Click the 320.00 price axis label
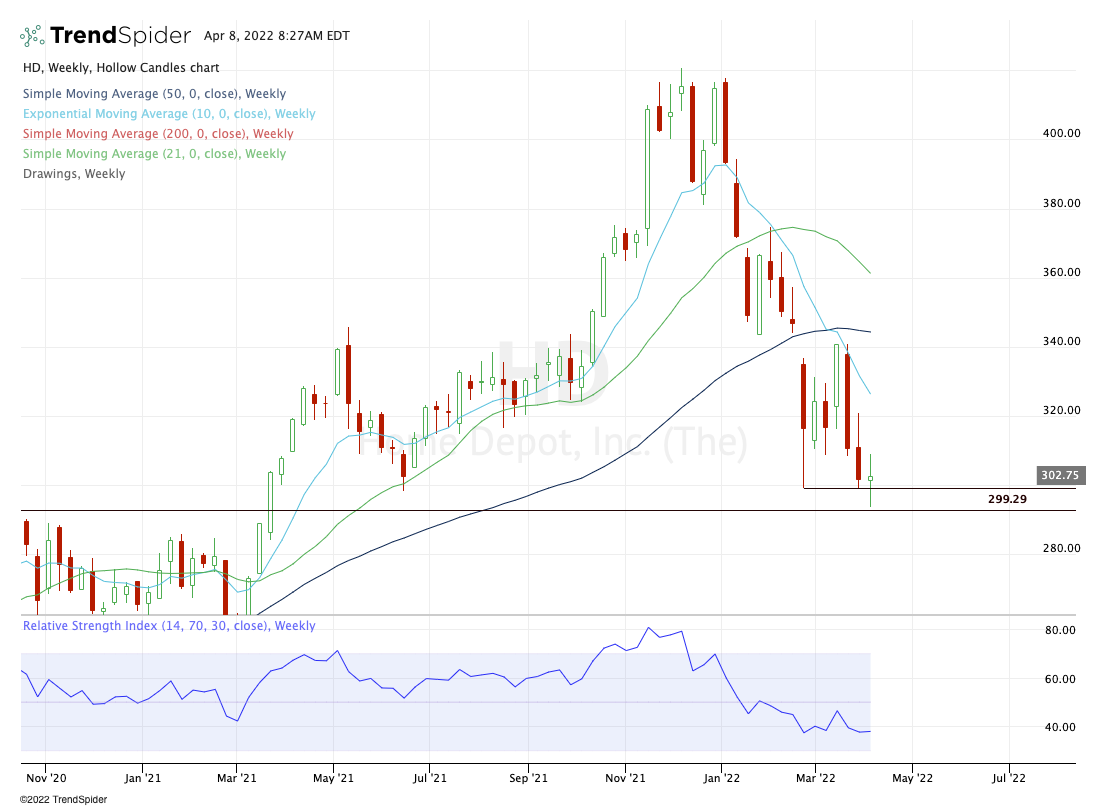 [1062, 410]
